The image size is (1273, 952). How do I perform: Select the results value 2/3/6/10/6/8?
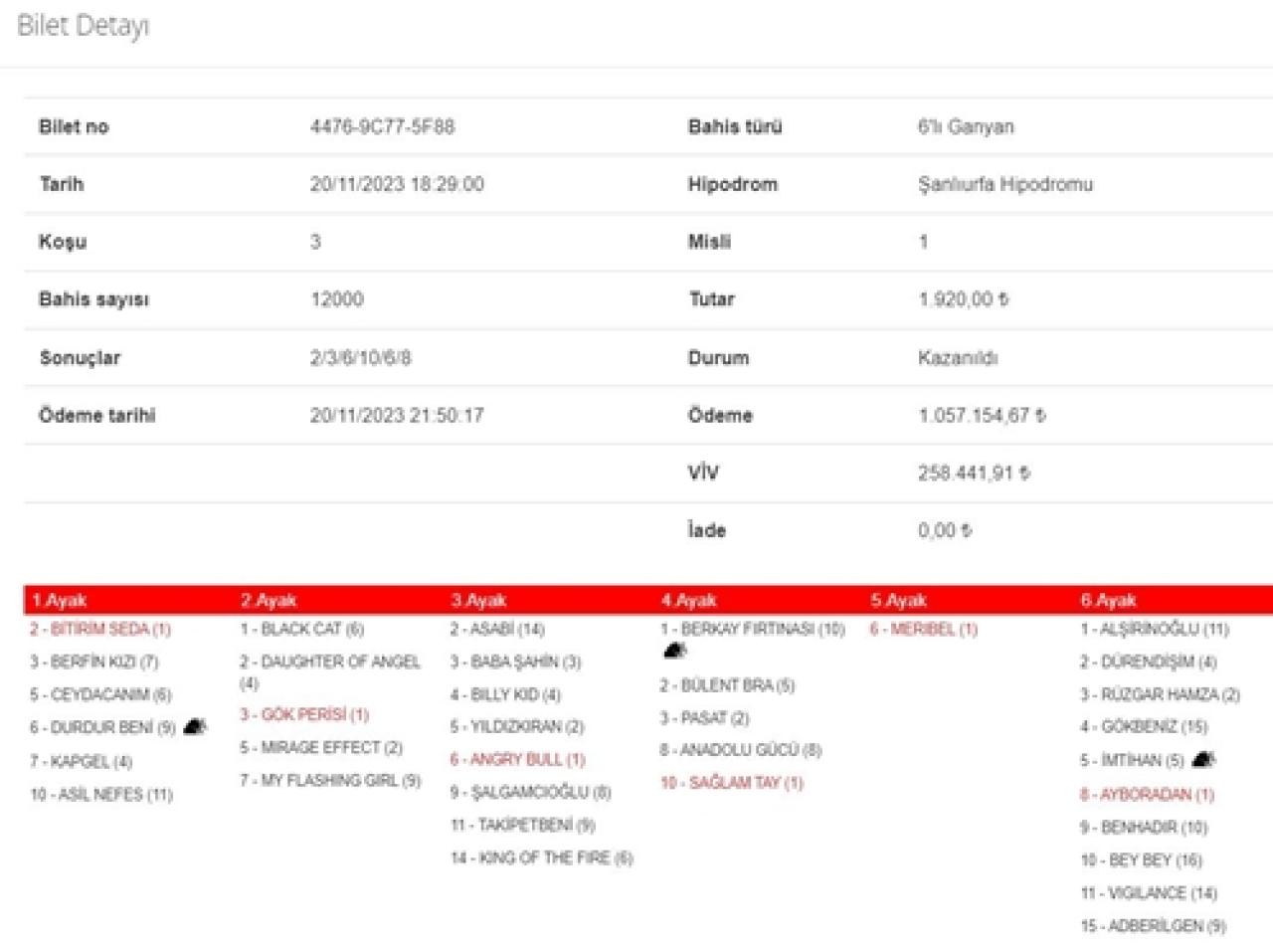(x=360, y=357)
